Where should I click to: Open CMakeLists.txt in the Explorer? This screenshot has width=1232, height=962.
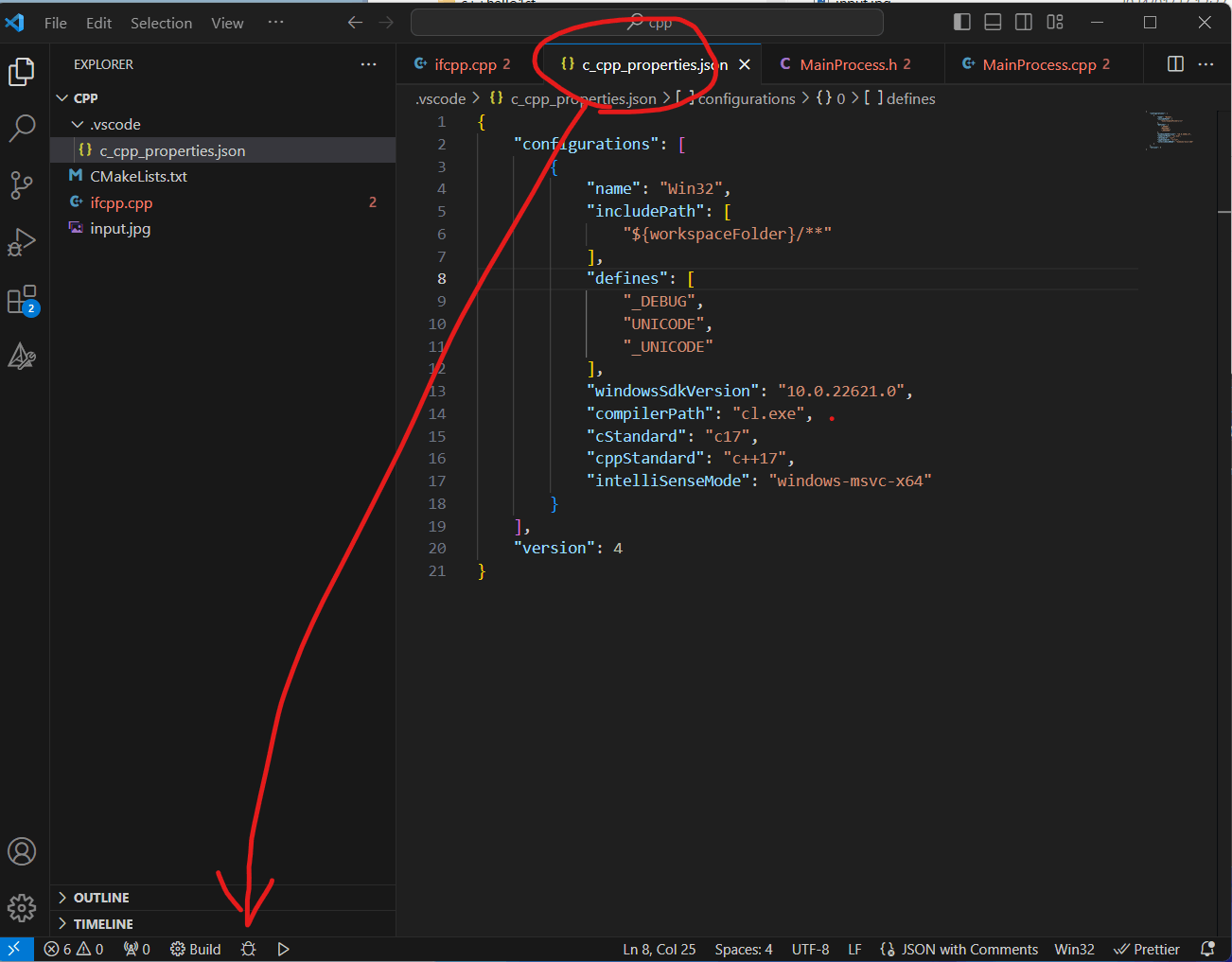click(x=222, y=176)
